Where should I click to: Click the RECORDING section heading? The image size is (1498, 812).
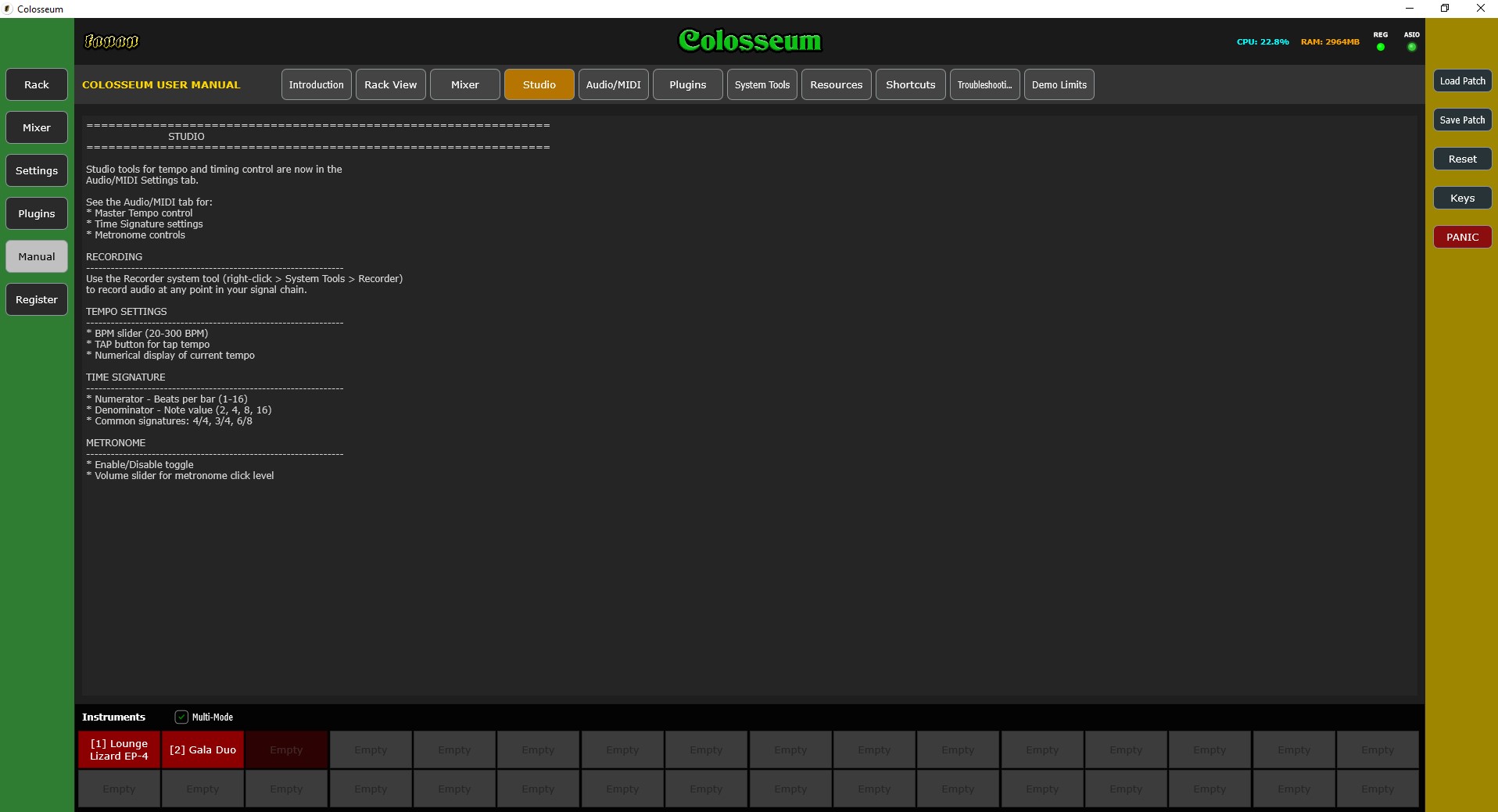click(x=114, y=256)
